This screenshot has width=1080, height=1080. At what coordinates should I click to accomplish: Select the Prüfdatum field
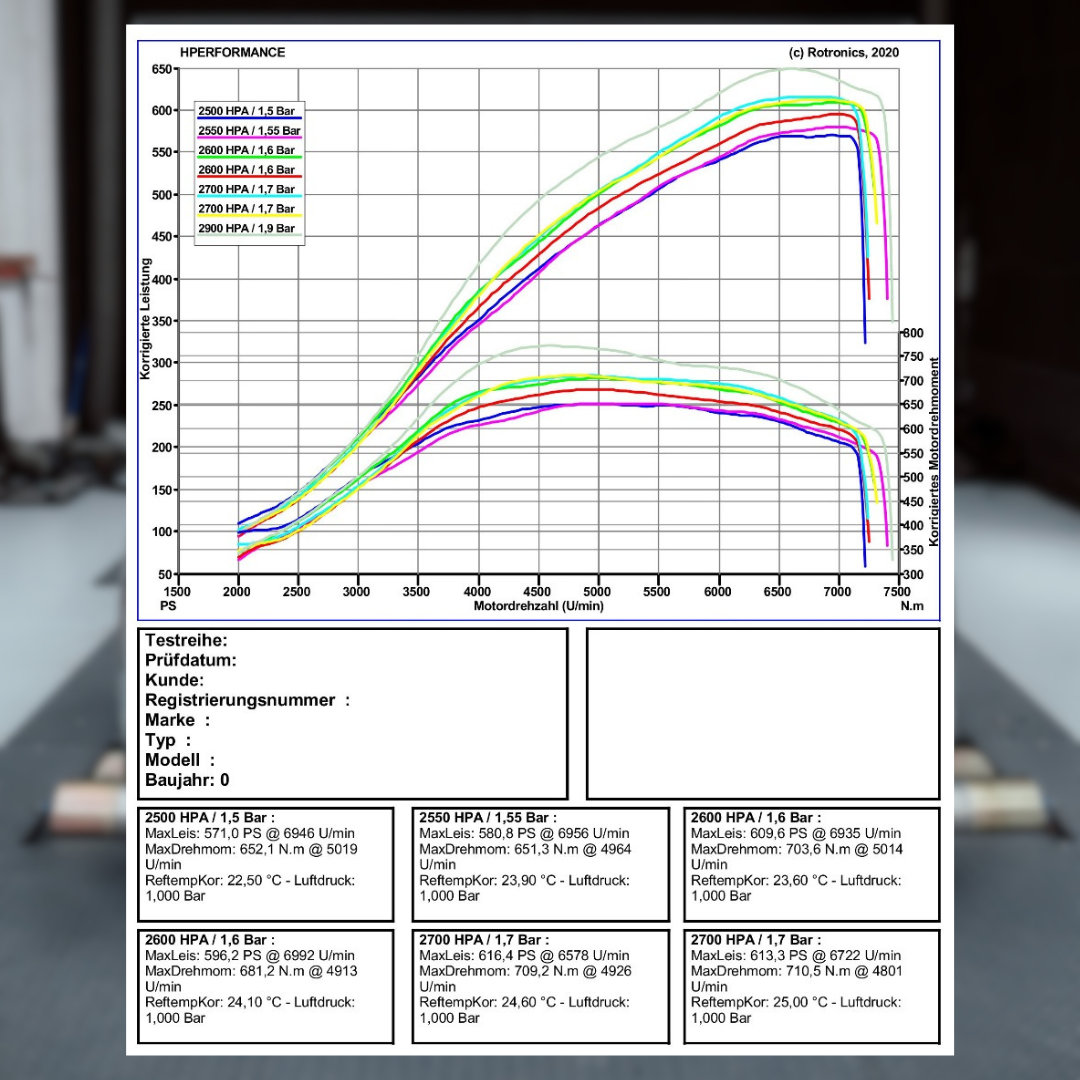(191, 660)
